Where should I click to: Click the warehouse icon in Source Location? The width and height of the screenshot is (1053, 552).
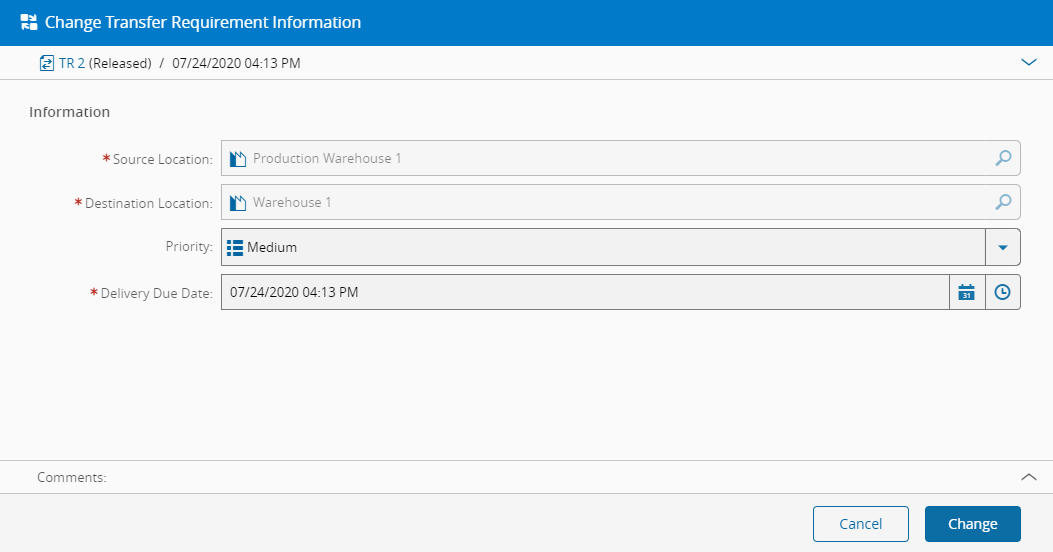point(237,159)
